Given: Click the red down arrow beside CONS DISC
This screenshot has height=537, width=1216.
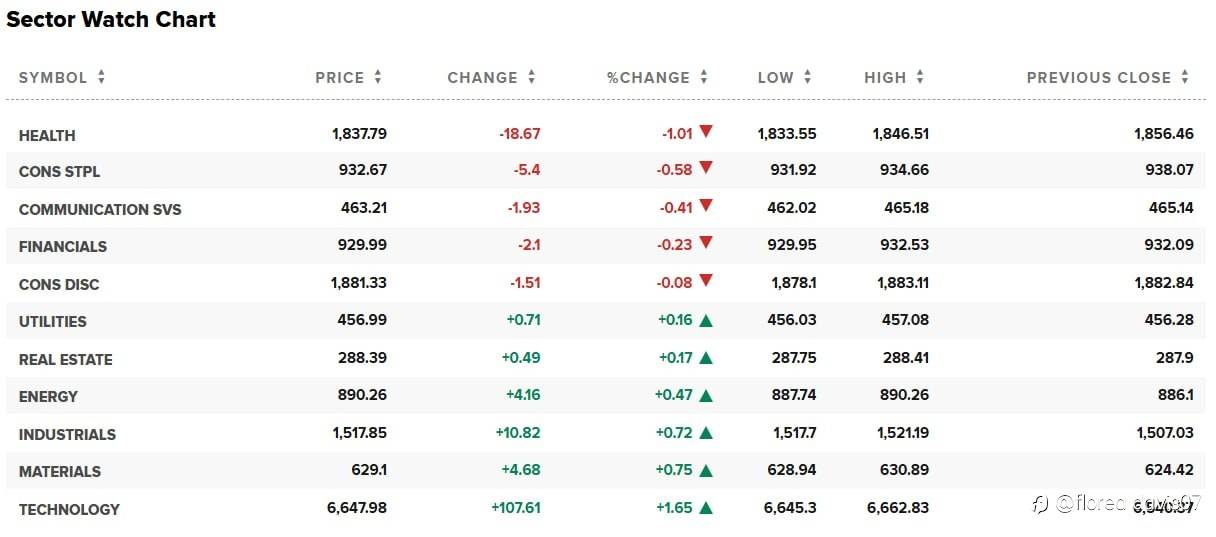Looking at the screenshot, I should point(706,281).
